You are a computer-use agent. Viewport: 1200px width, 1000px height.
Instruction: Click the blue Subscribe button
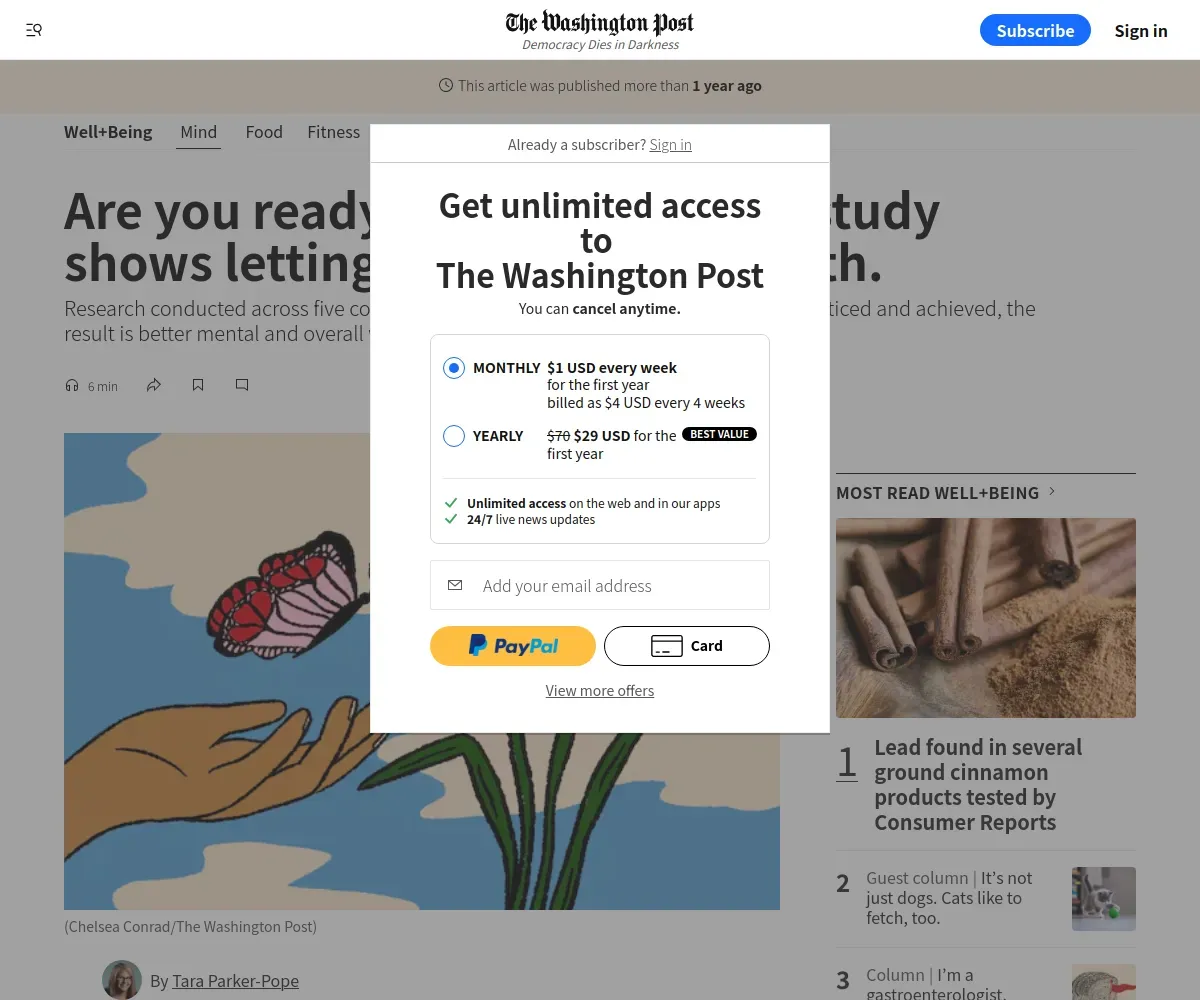click(x=1035, y=30)
